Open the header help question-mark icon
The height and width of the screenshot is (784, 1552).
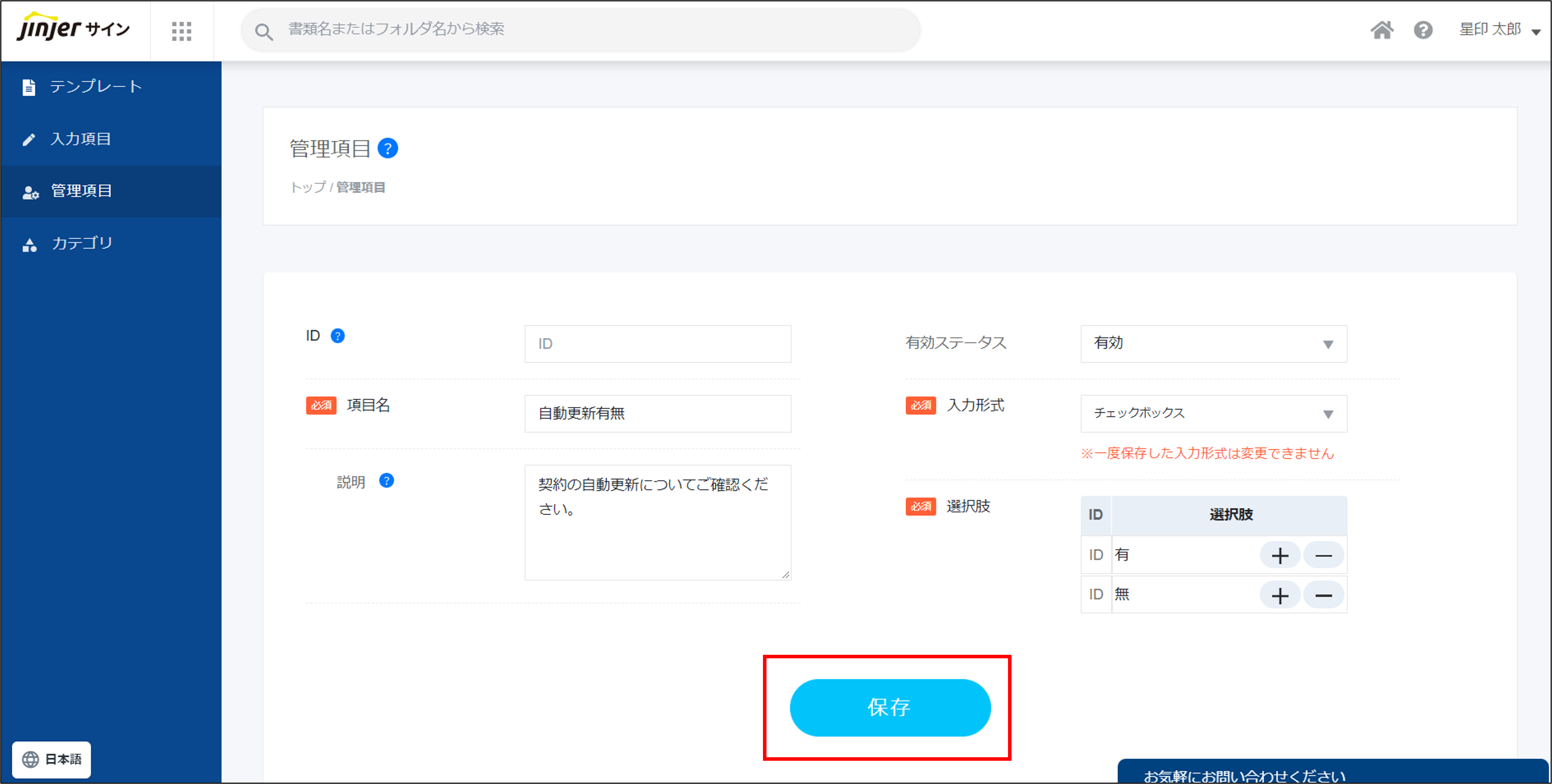coord(1423,30)
